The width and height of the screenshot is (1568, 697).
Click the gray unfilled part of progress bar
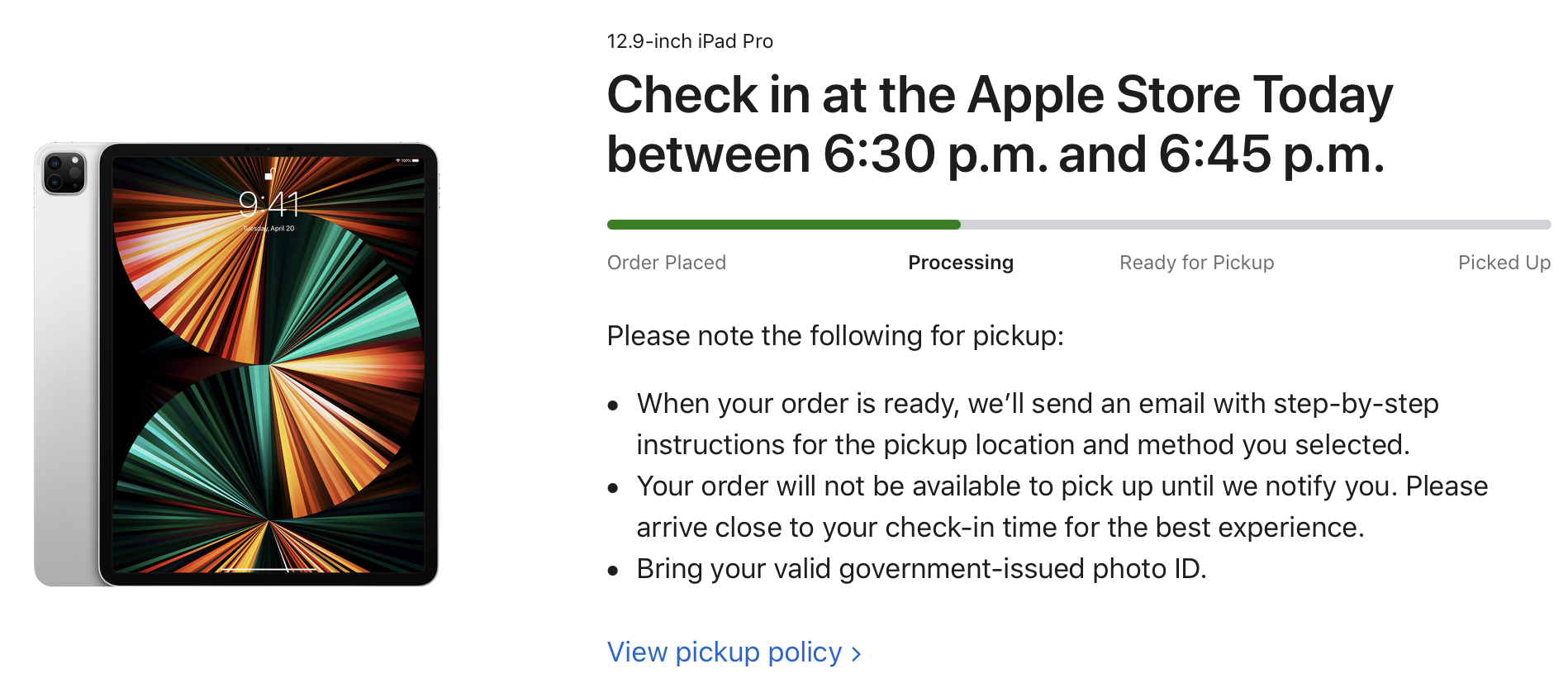pos(1256,225)
